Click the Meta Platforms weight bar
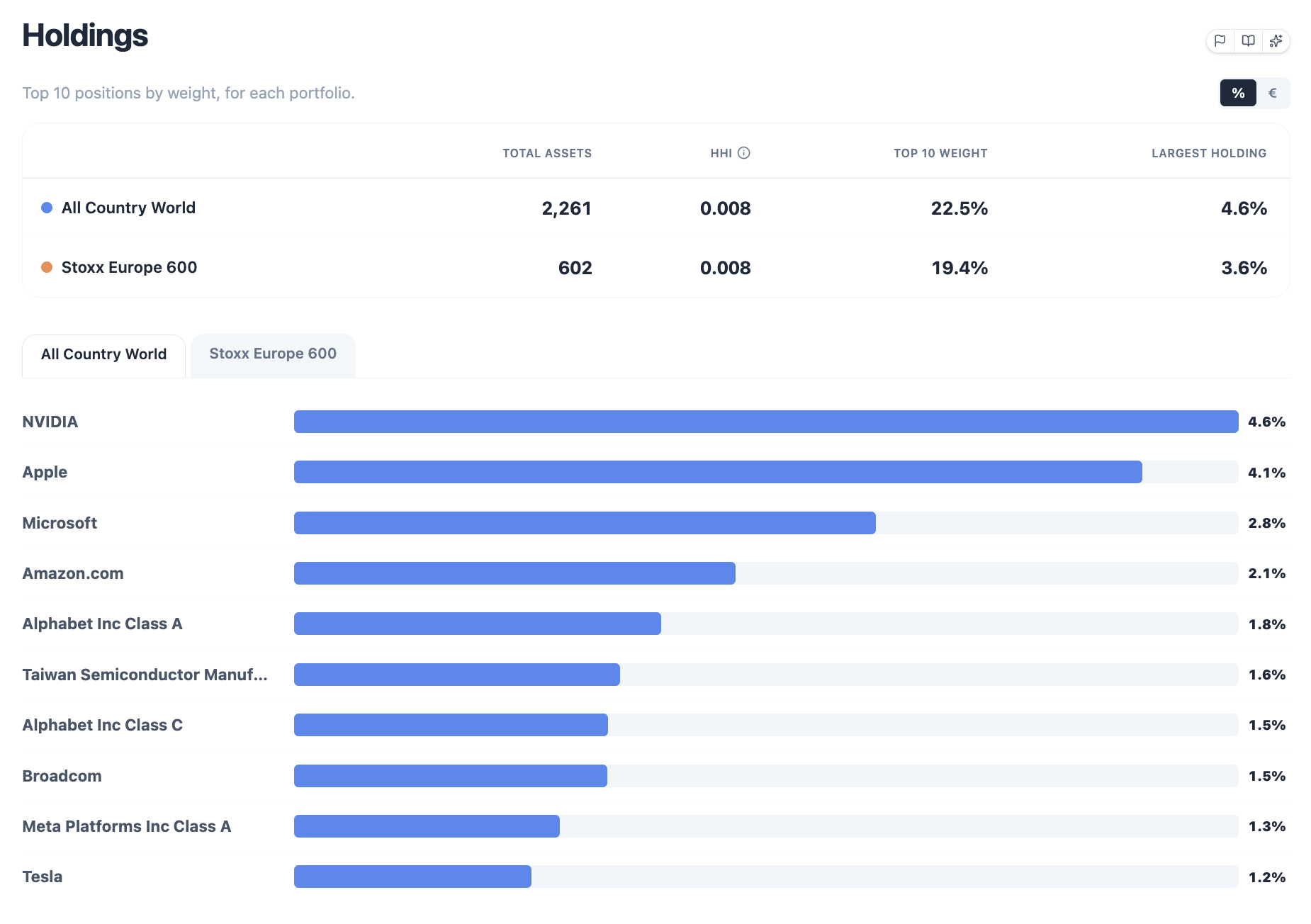Viewport: 1311px width, 924px height. (427, 826)
